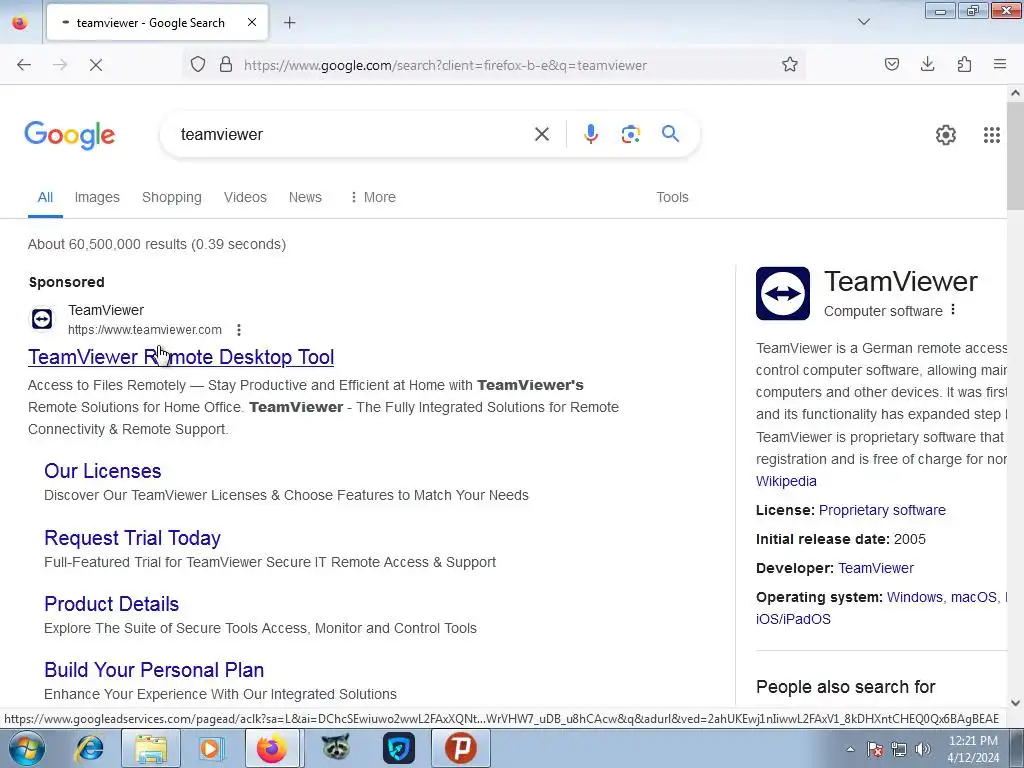Click the magnifier search button
The image size is (1024, 768).
coord(670,134)
